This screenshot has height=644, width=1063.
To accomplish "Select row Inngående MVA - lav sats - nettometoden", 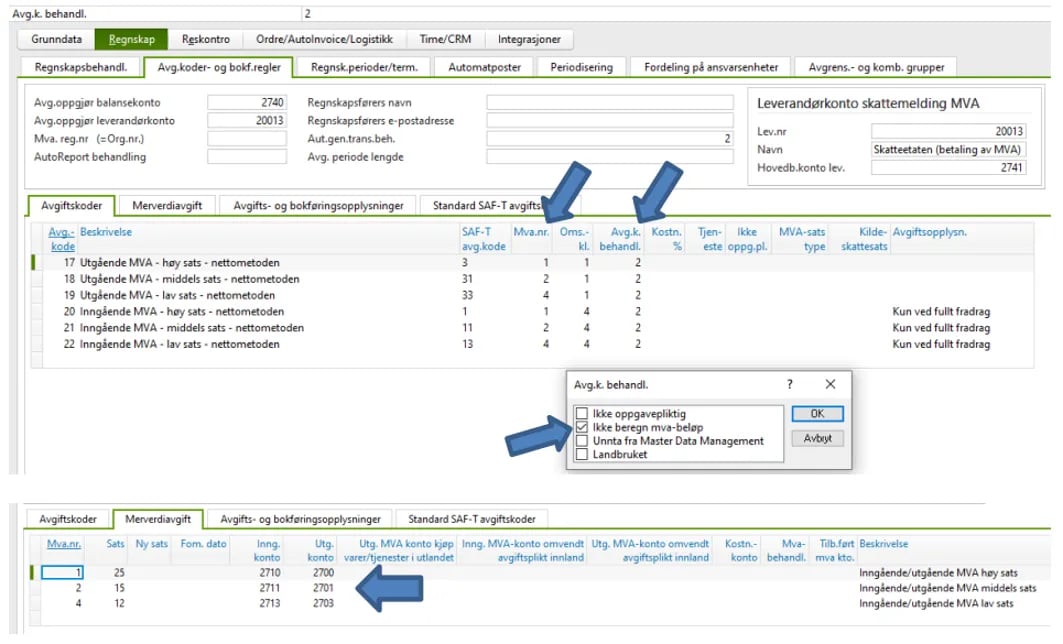I will coord(532,344).
